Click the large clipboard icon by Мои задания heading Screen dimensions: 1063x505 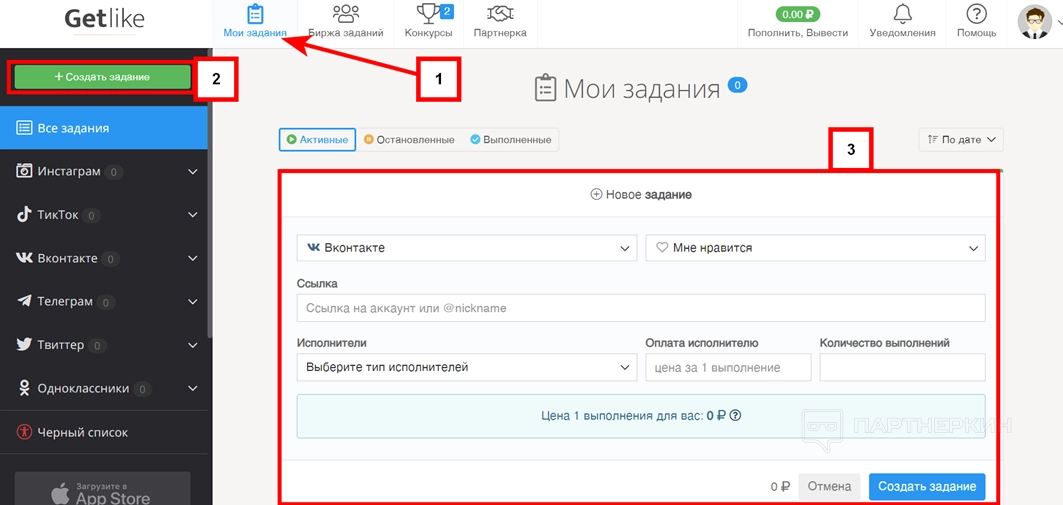[x=546, y=89]
